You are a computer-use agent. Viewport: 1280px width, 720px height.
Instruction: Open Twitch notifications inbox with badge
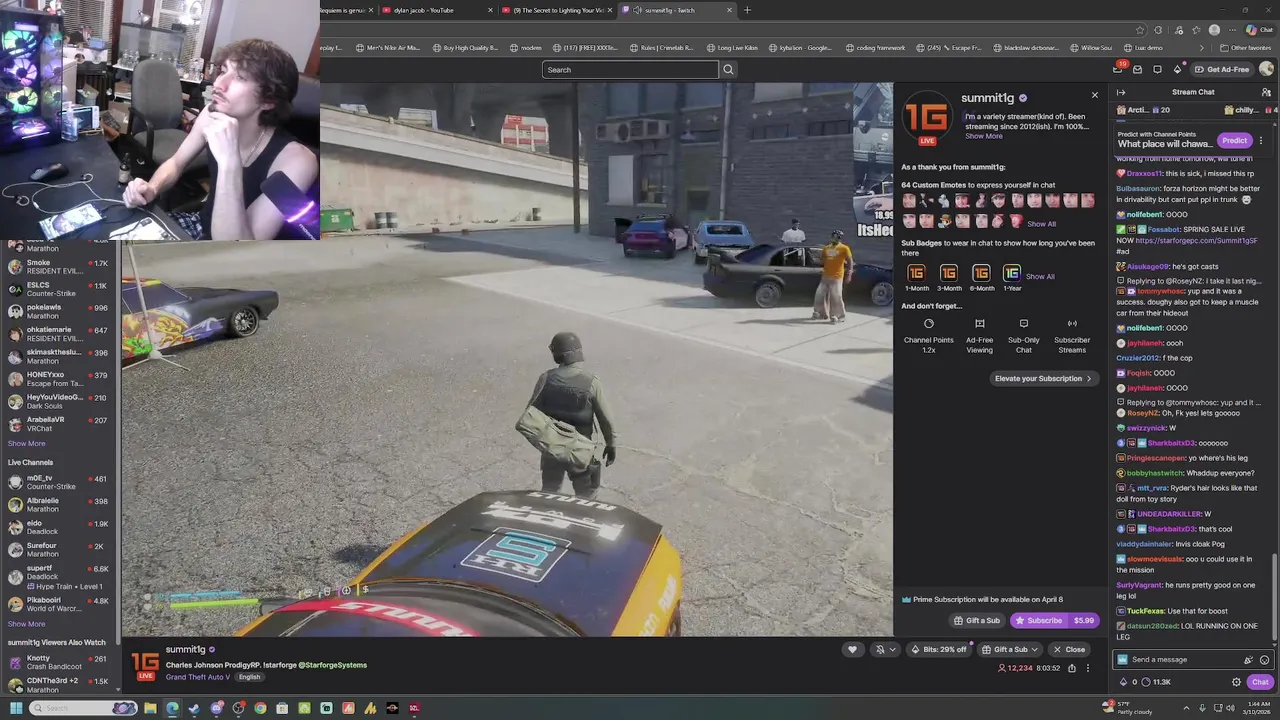[x=1118, y=68]
